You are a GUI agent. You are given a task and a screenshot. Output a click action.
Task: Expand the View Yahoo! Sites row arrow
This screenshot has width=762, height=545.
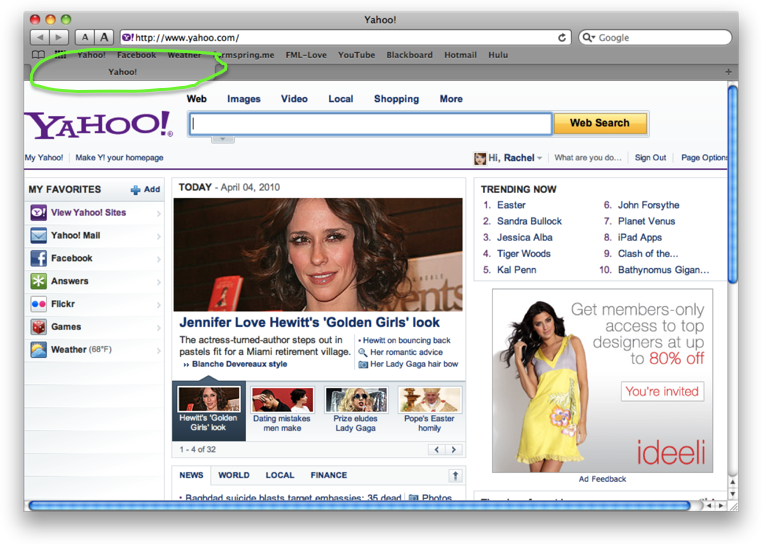coord(158,213)
